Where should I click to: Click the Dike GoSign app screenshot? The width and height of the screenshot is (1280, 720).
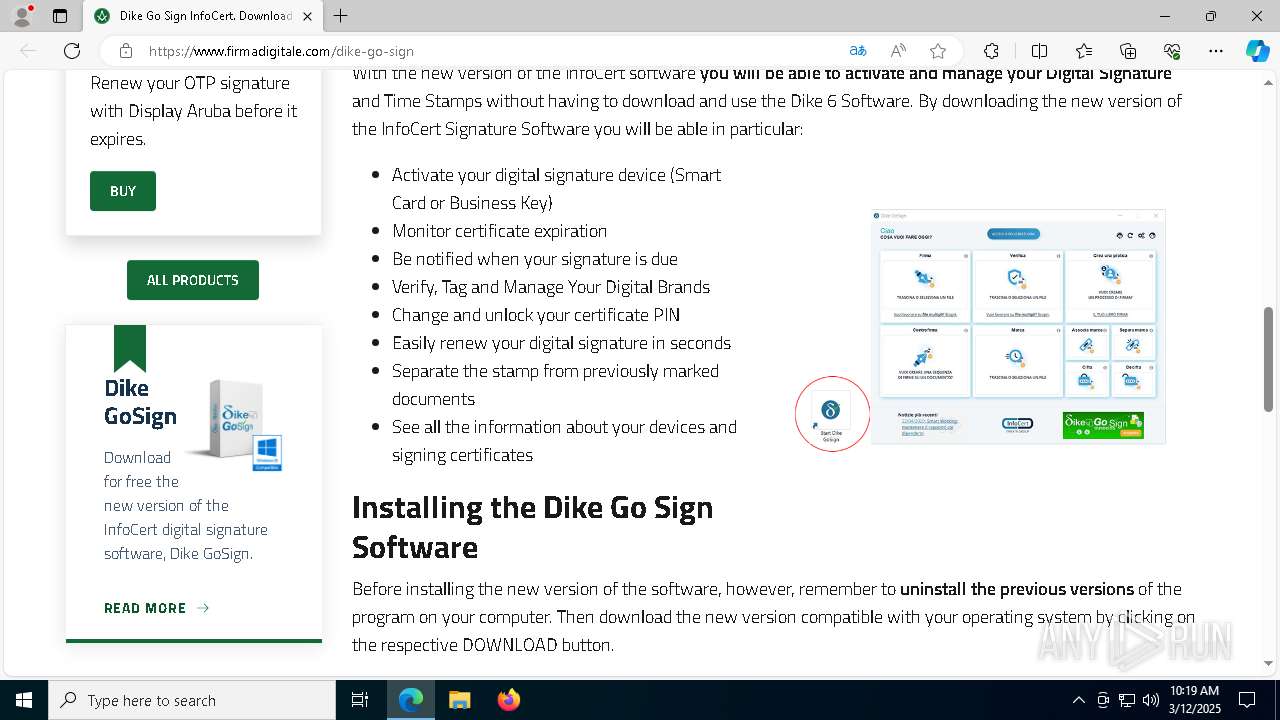1018,326
